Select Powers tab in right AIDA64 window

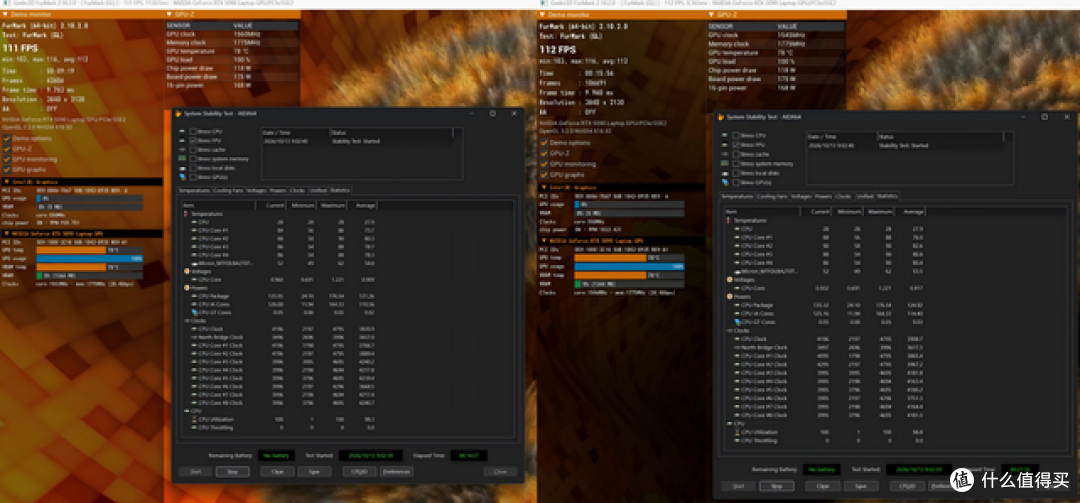coord(823,196)
